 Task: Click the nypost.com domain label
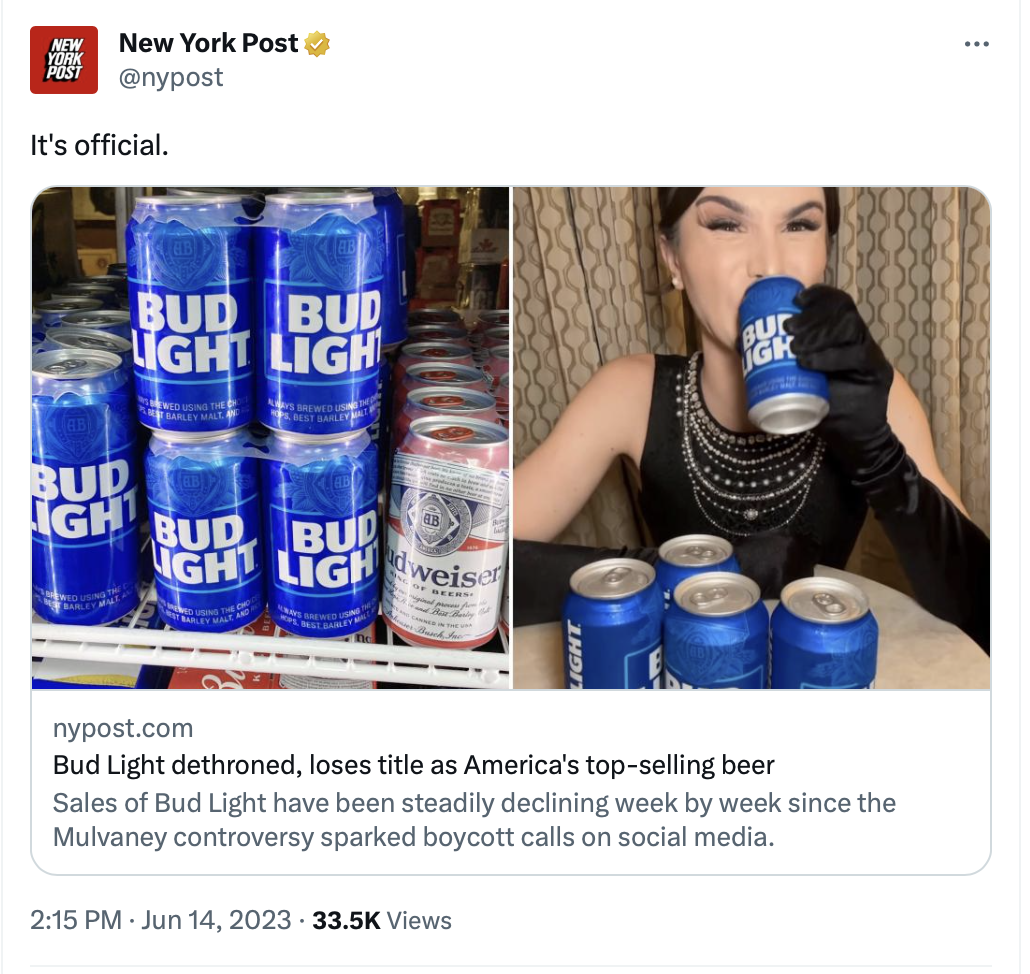click(123, 728)
